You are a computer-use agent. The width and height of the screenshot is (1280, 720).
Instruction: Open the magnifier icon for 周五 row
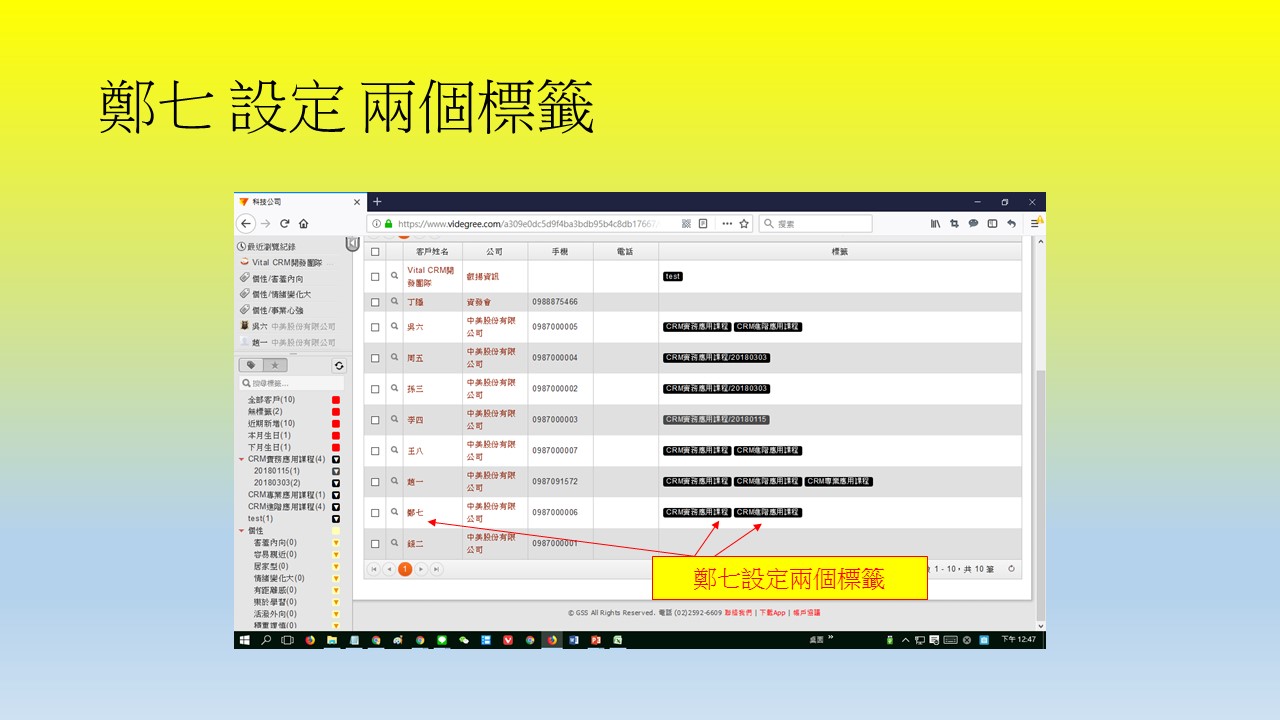coord(394,358)
